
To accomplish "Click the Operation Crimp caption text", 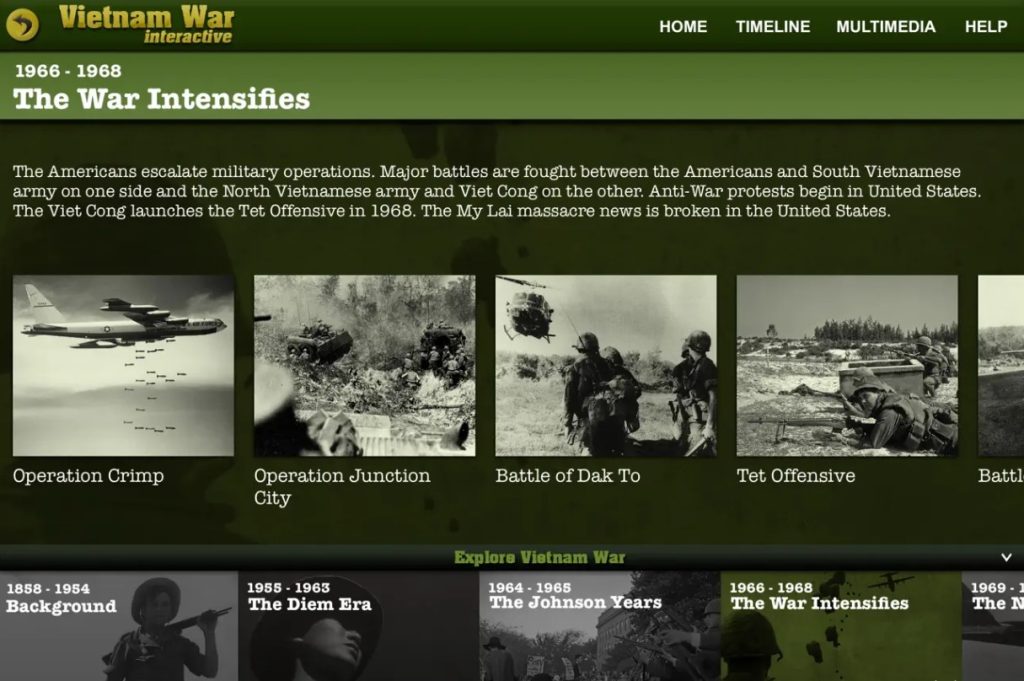I will coord(87,476).
